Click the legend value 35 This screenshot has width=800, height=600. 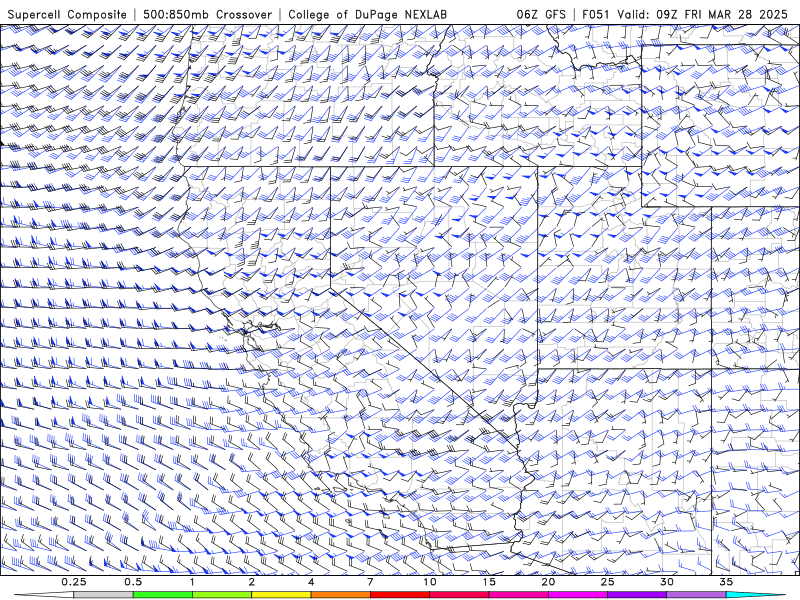click(726, 582)
